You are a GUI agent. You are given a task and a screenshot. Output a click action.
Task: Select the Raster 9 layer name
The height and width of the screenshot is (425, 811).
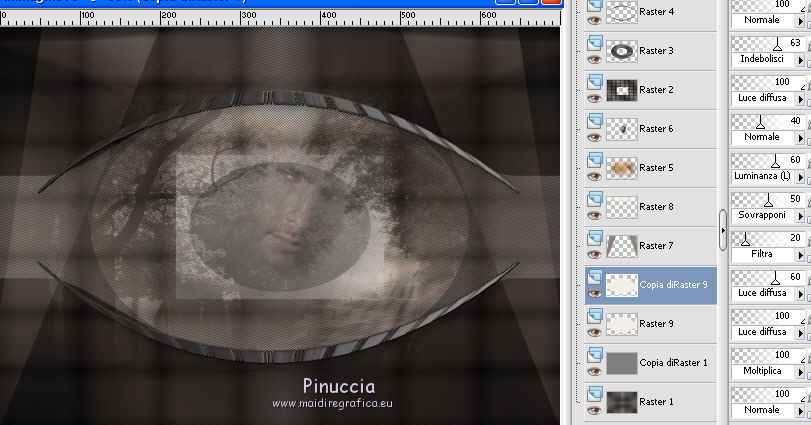[x=656, y=324]
